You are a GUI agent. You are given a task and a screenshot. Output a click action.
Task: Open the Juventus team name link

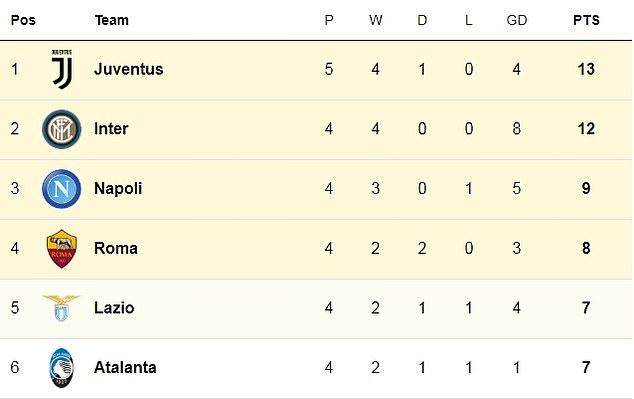pyautogui.click(x=129, y=69)
